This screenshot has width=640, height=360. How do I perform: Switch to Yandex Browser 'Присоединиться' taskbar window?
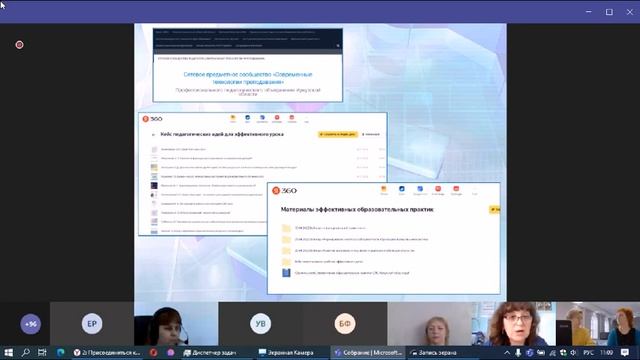[x=107, y=352]
